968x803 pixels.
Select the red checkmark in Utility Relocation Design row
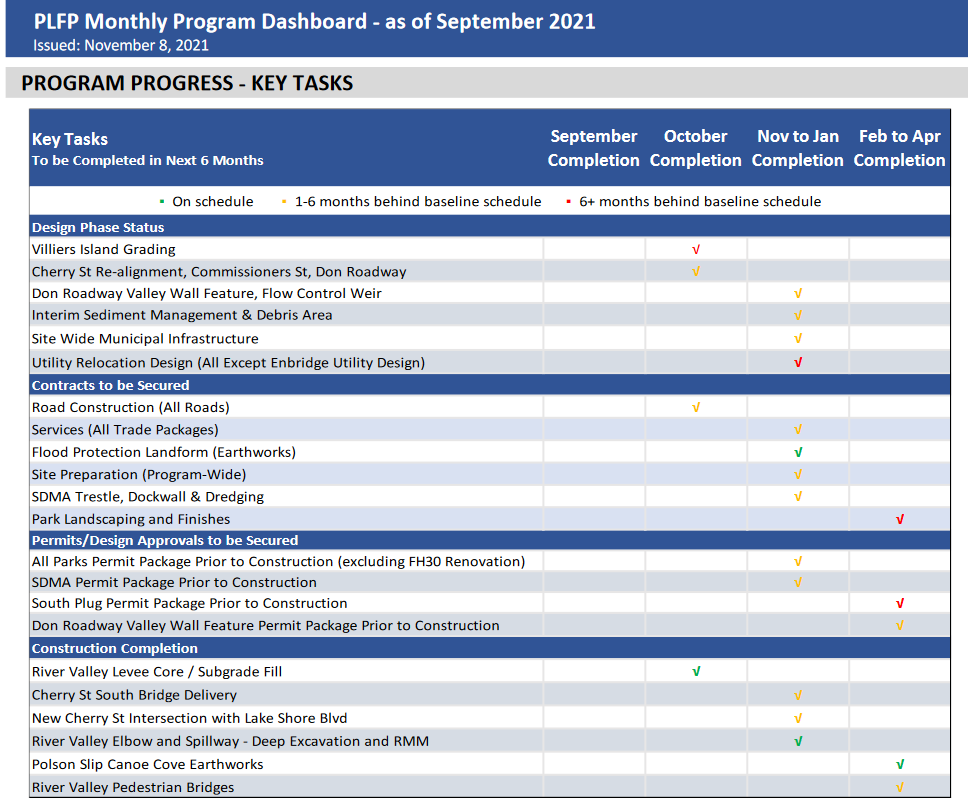[x=798, y=362]
